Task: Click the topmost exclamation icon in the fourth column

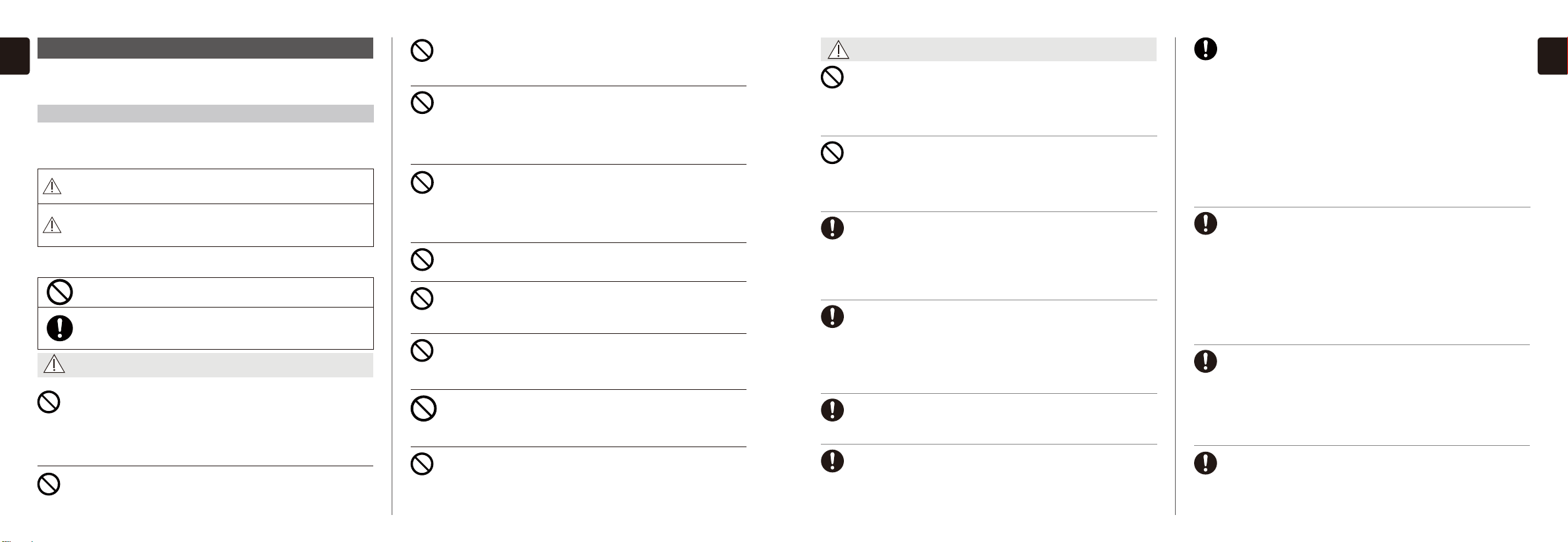Action: click(1205, 49)
